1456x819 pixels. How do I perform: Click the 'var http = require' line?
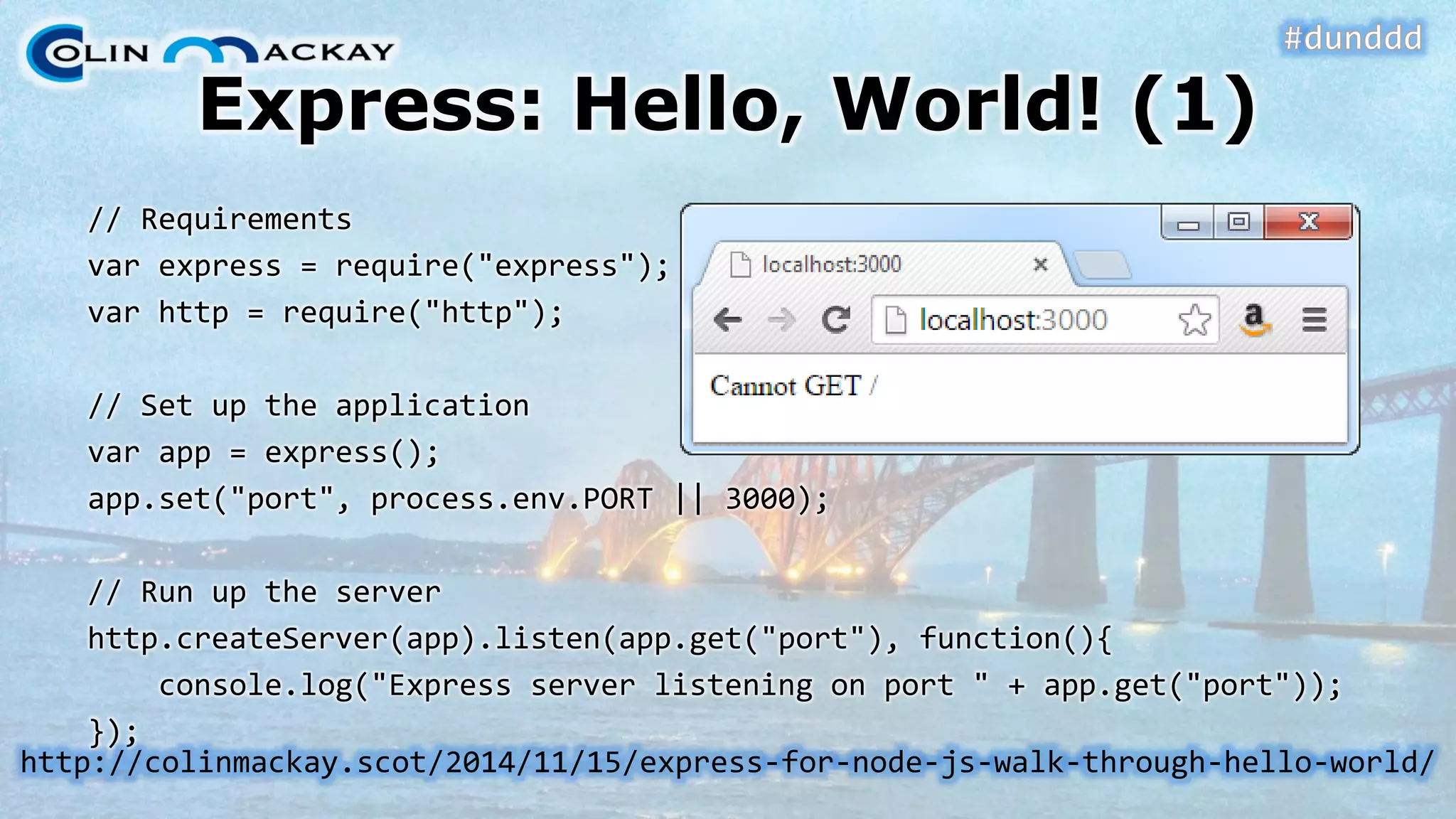pos(325,314)
